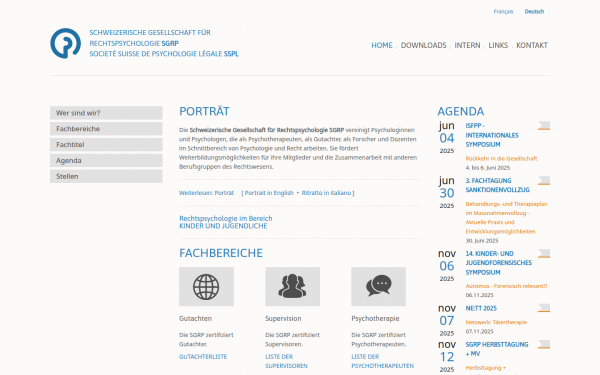Screen dimensions: 600x375
Task: Go to HOME in top navigation
Action: (x=382, y=45)
